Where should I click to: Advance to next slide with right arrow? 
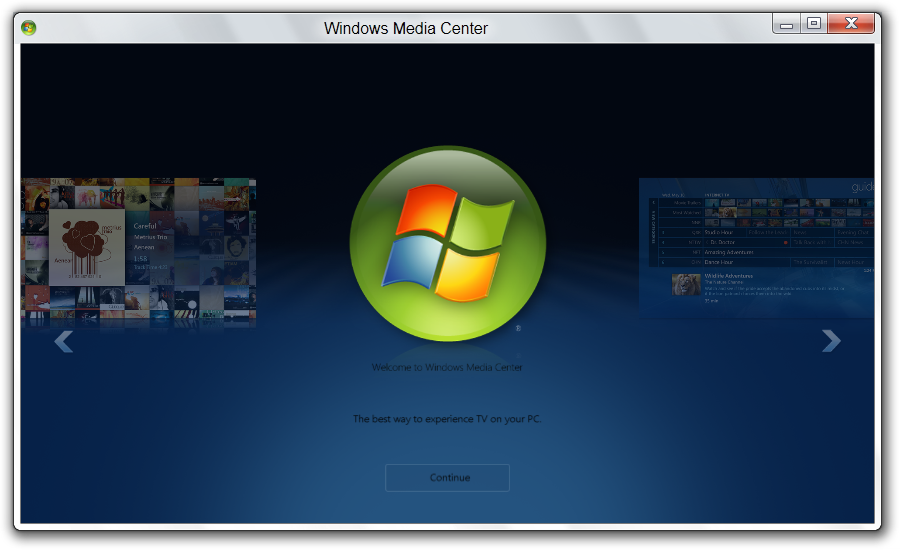(x=831, y=341)
